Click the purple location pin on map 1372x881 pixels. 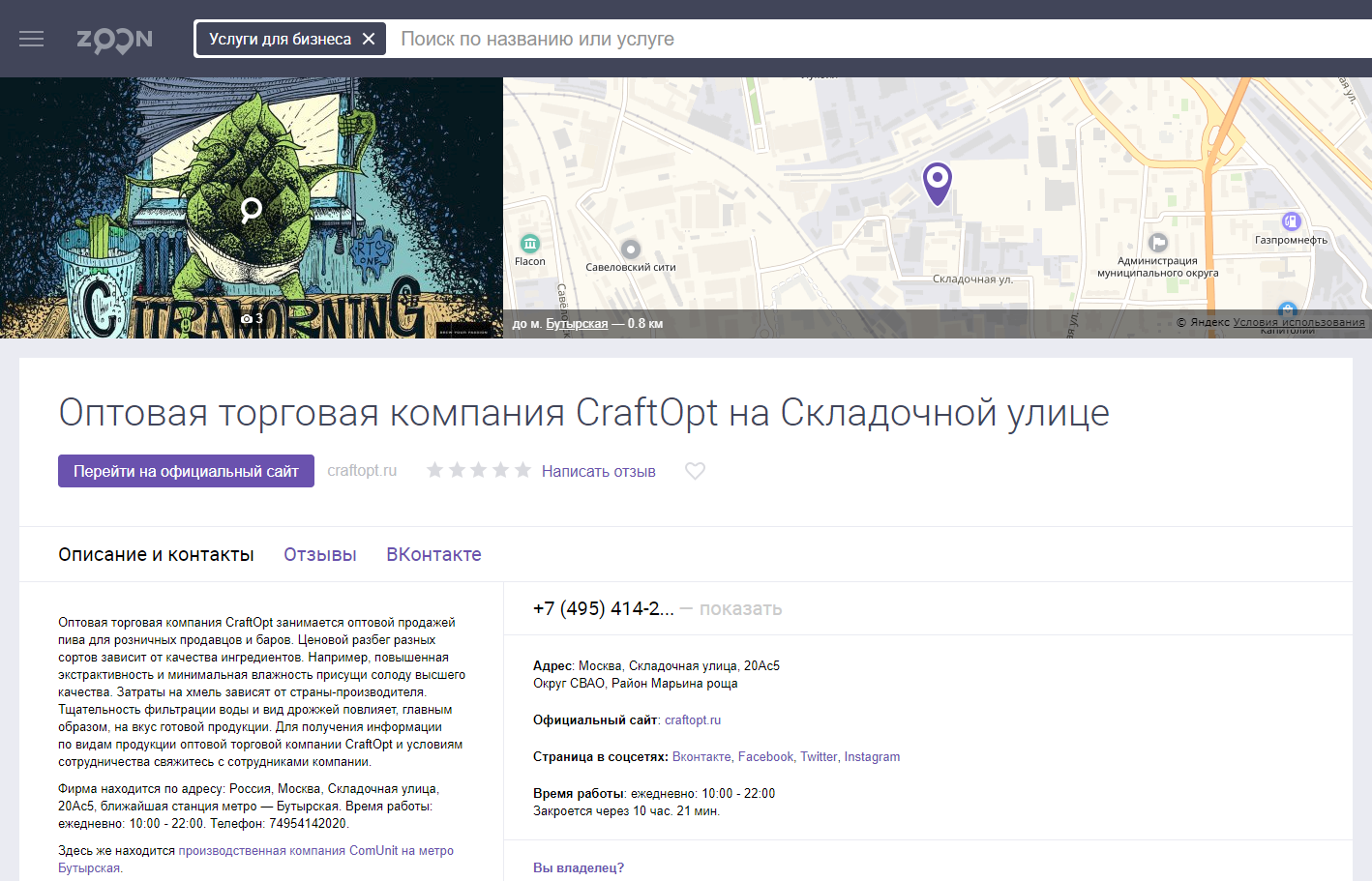937,181
